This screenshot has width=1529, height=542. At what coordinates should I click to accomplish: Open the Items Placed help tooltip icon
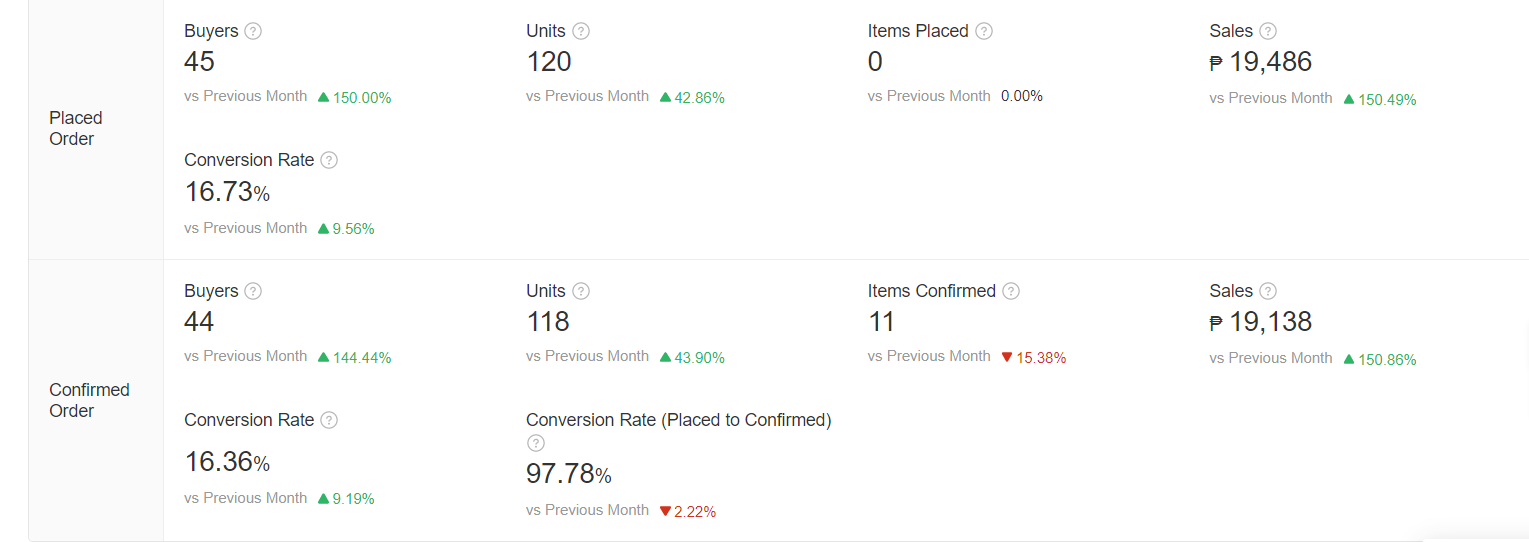point(984,31)
